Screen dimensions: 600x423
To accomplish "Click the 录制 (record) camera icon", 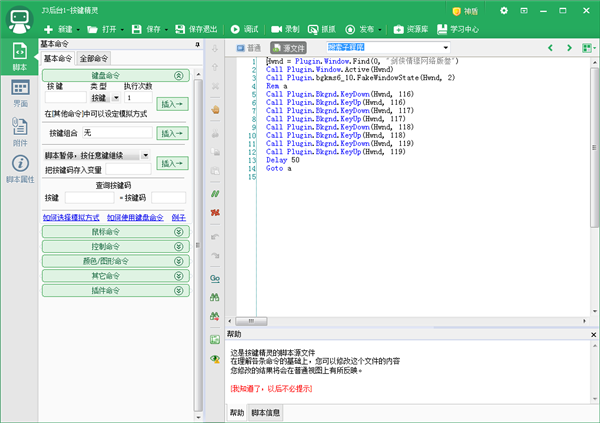I will 276,30.
